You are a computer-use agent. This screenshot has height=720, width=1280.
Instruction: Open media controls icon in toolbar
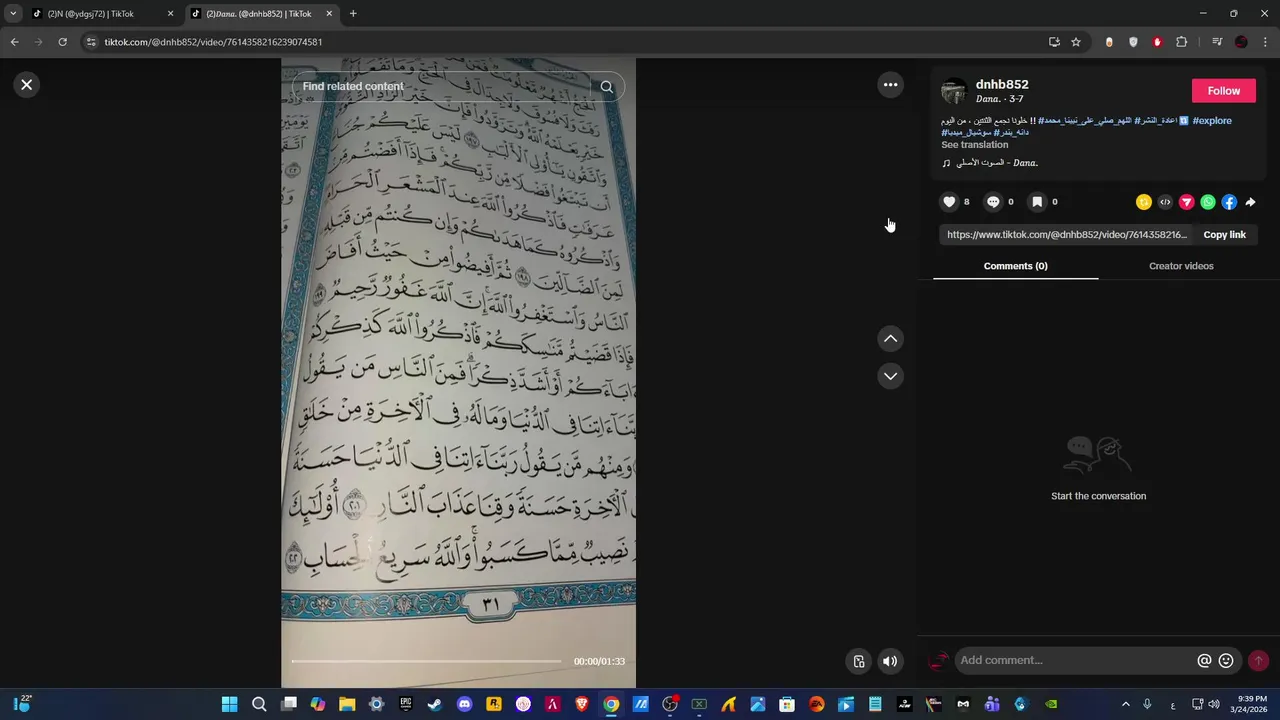point(1216,42)
